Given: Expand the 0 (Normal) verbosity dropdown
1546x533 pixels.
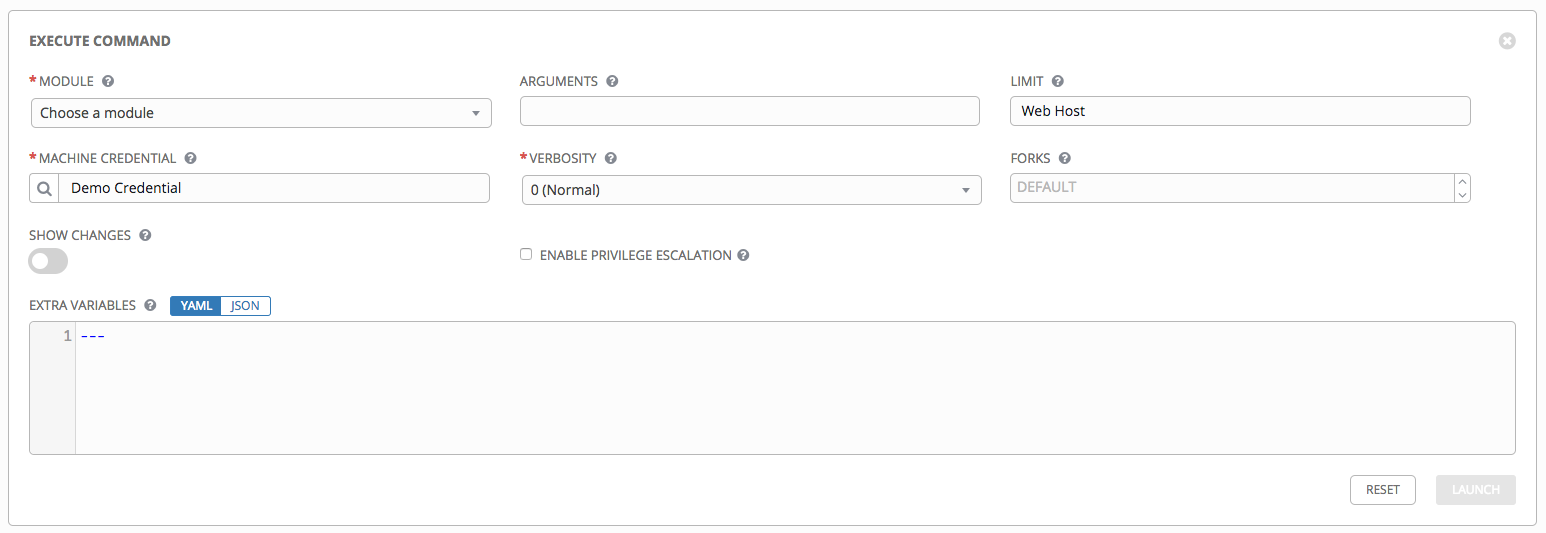Looking at the screenshot, I should pos(751,189).
